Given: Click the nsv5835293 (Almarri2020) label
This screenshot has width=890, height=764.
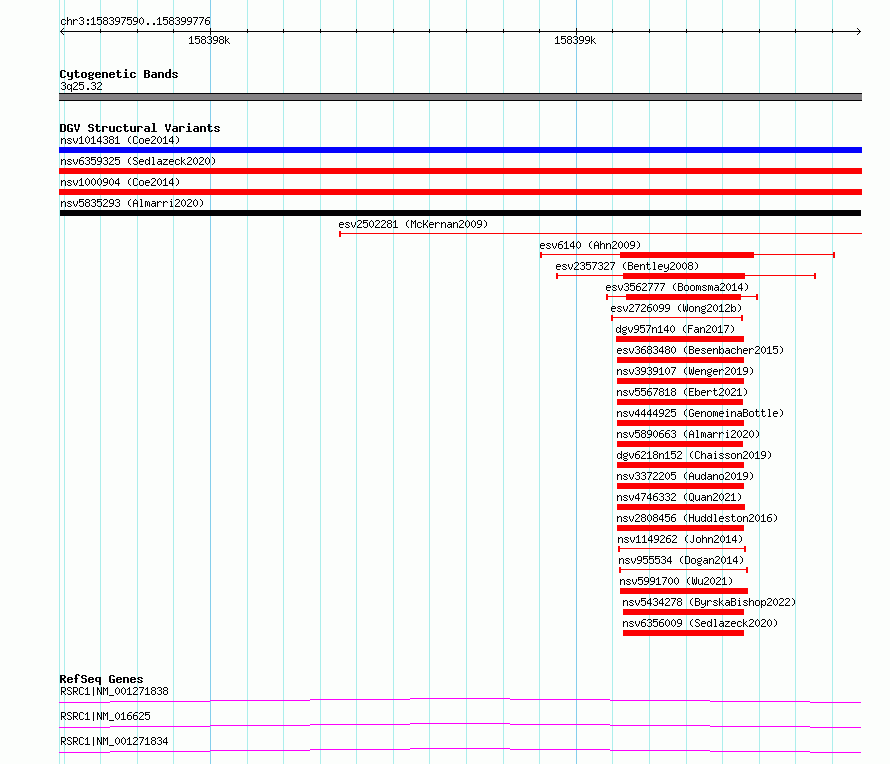Looking at the screenshot, I should [x=132, y=203].
